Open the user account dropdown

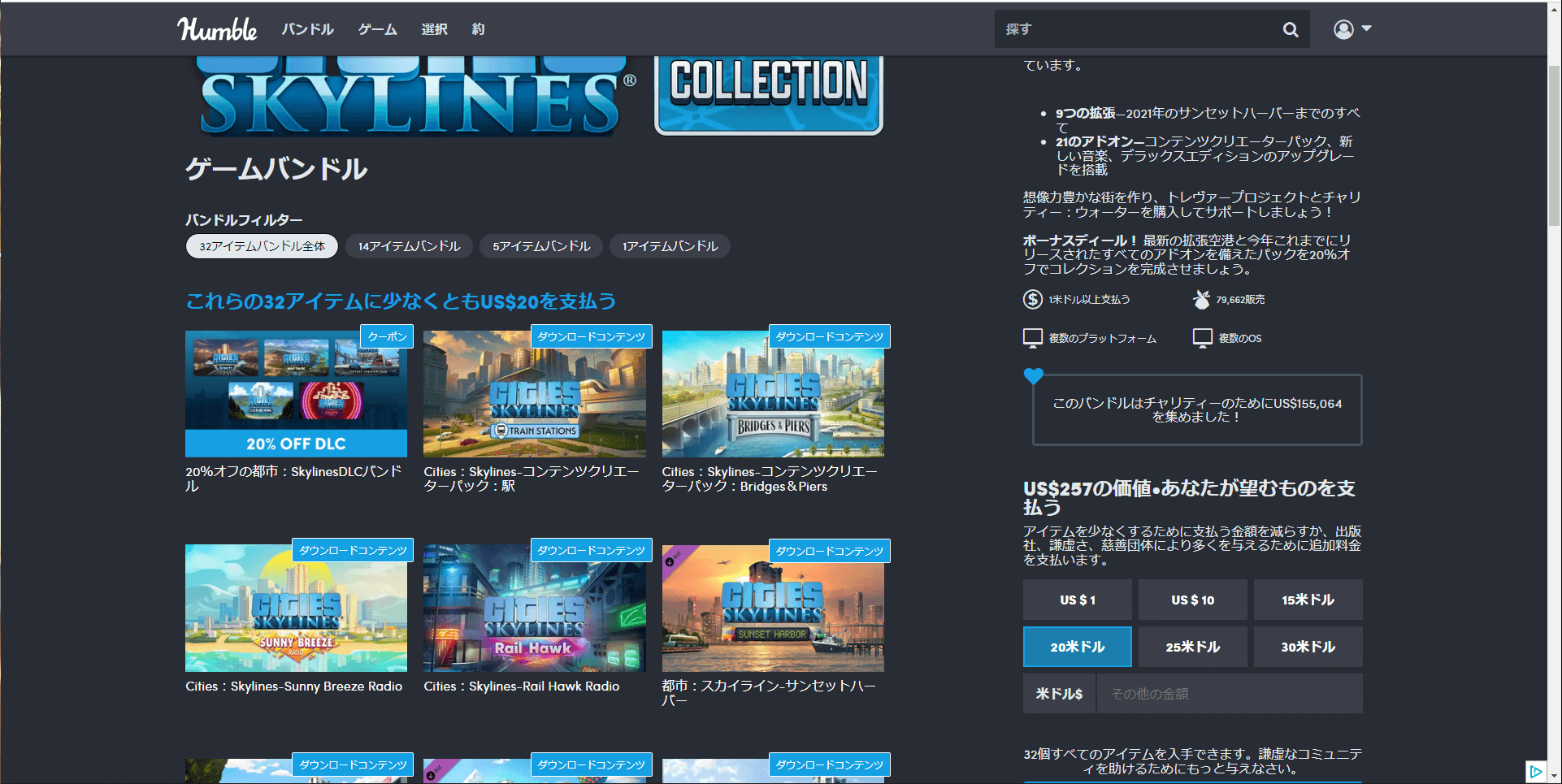click(x=1352, y=29)
